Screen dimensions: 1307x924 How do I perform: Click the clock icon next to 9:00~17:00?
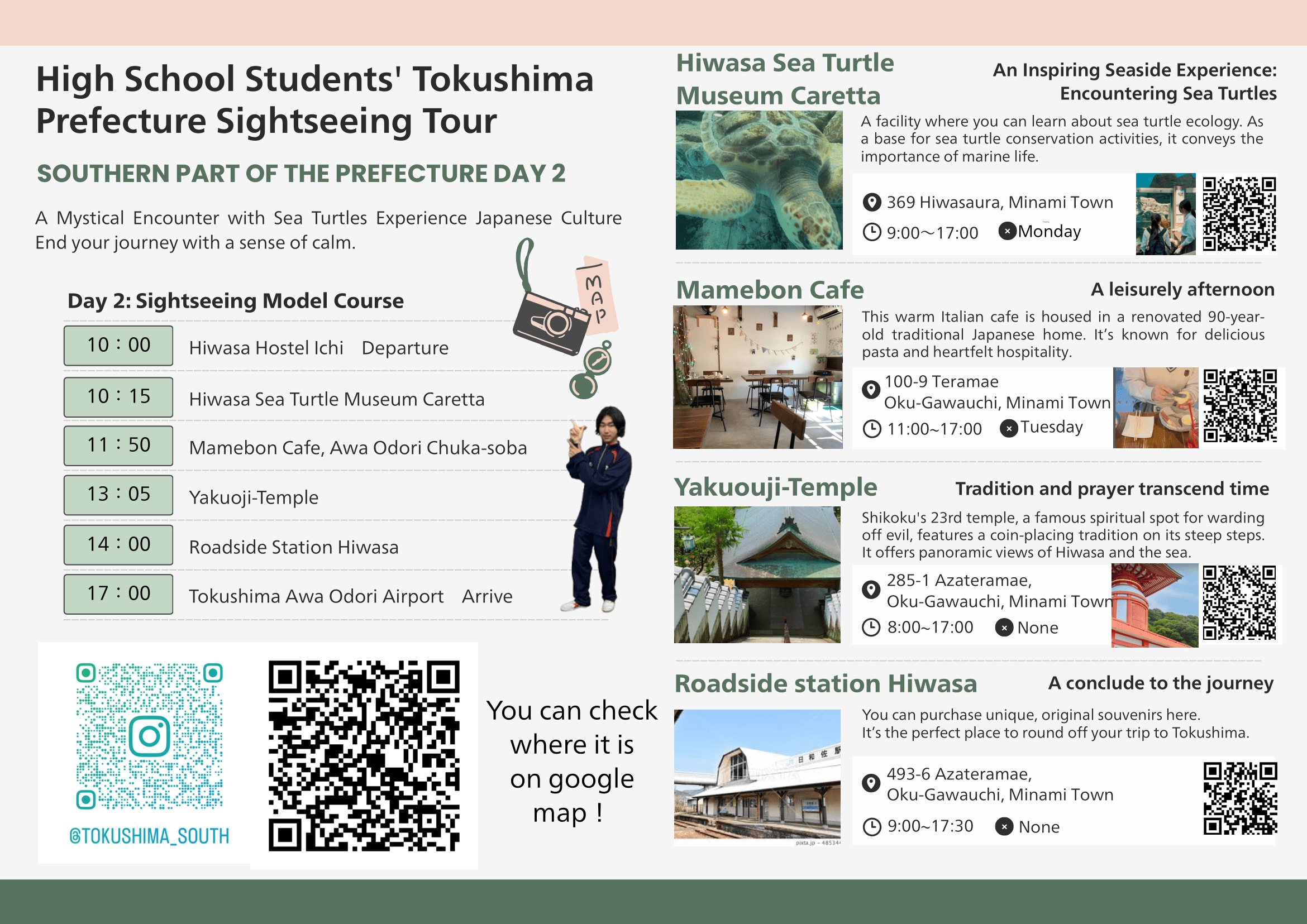coord(871,232)
